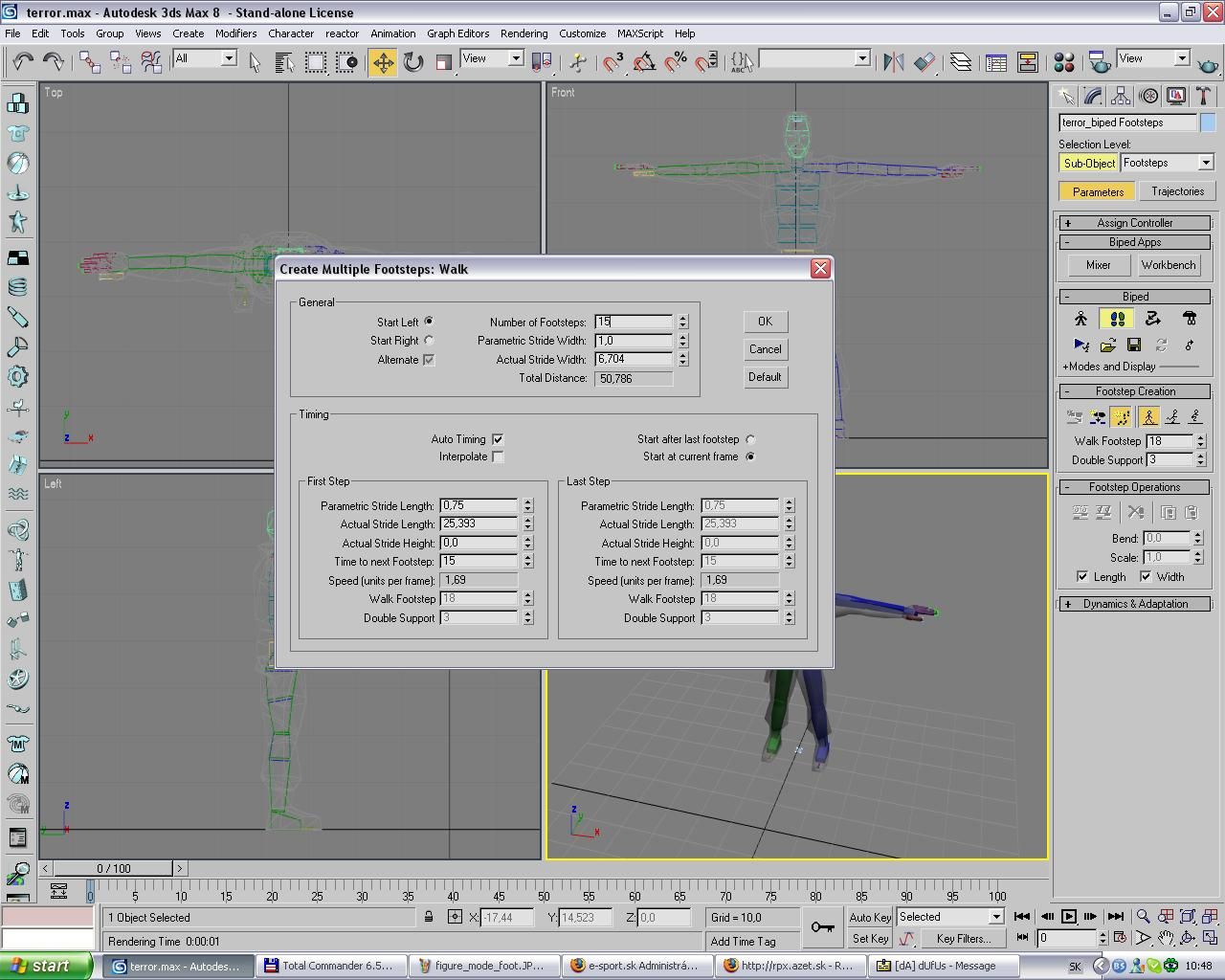Click frame 50 on the timeline ruler
This screenshot has height=980, width=1225.
click(544, 897)
